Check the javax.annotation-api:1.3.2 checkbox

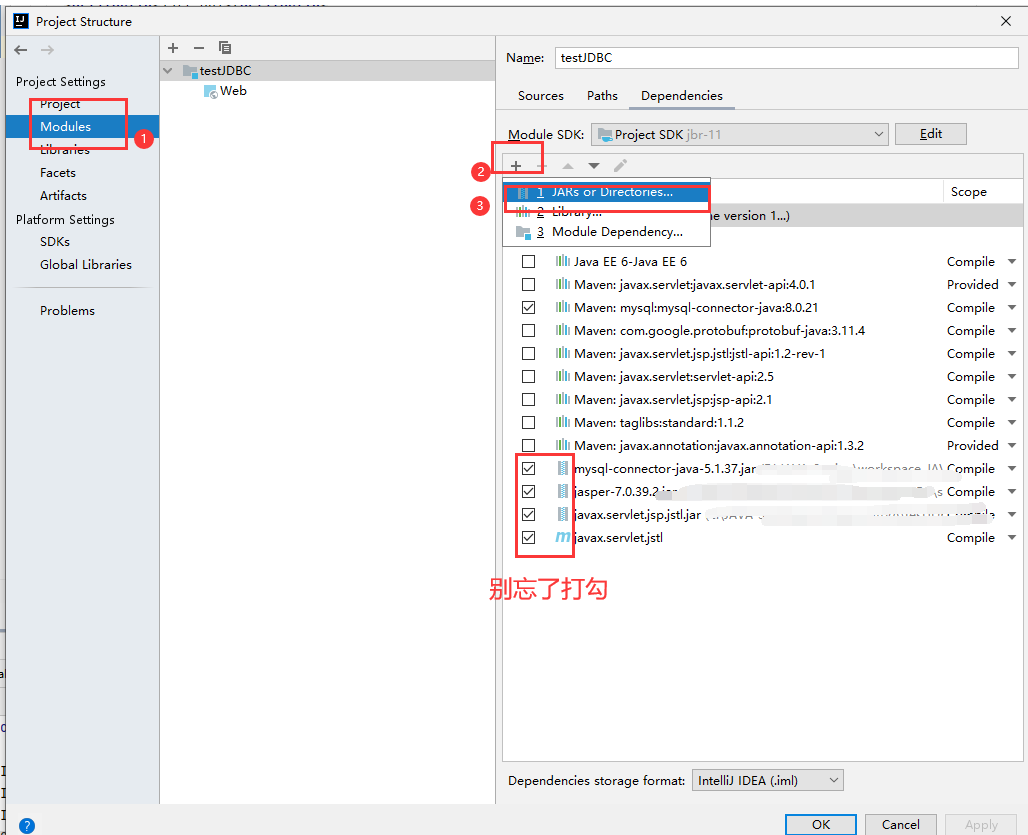(x=528, y=446)
